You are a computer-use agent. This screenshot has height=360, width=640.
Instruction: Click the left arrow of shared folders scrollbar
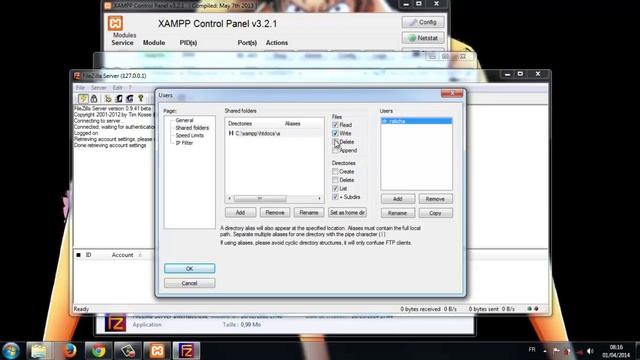[x=229, y=199]
